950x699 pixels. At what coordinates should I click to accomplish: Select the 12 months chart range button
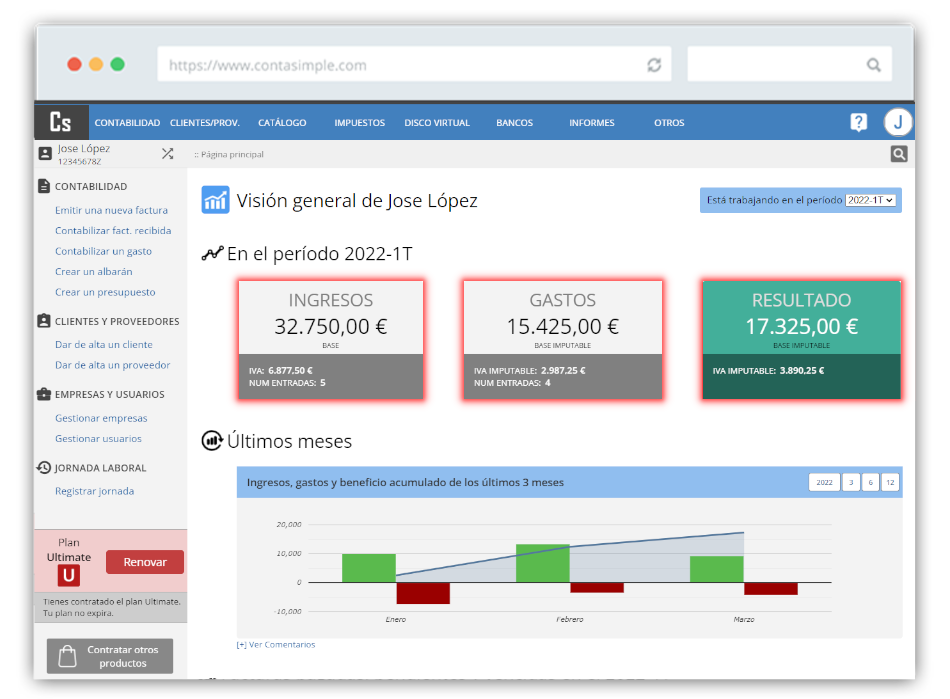pos(890,483)
